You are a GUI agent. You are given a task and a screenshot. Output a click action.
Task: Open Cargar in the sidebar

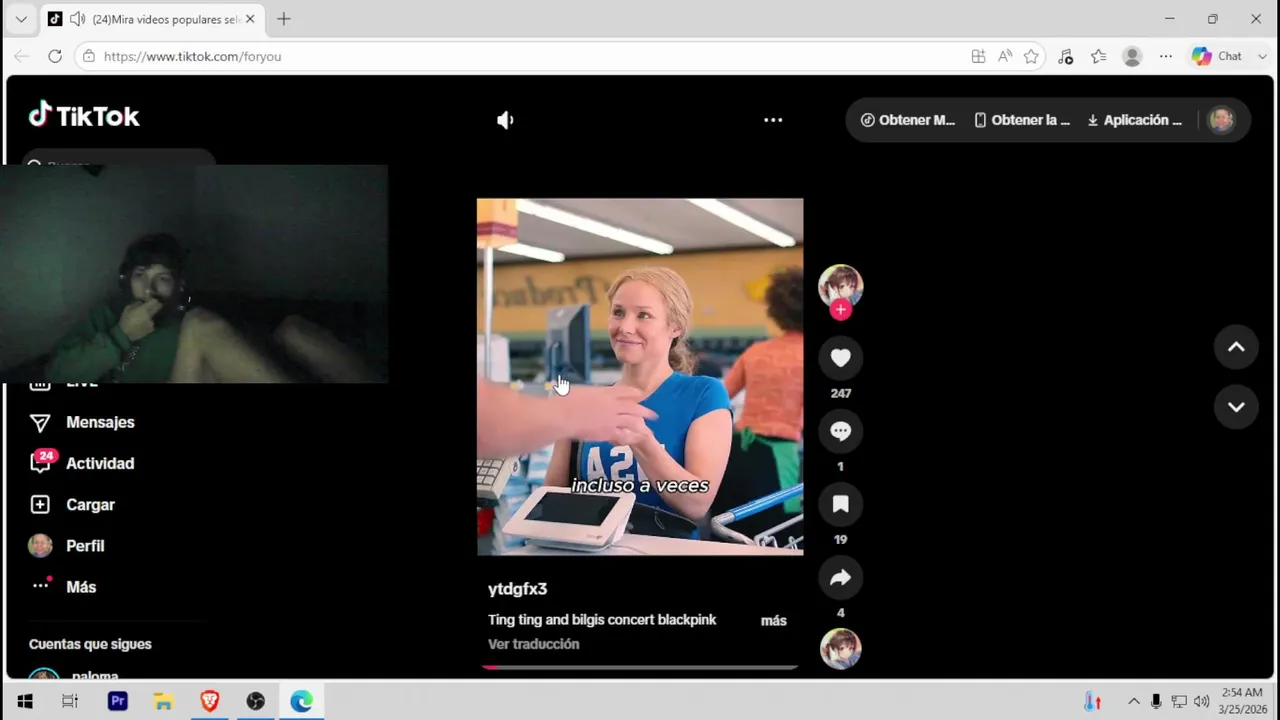coord(90,505)
